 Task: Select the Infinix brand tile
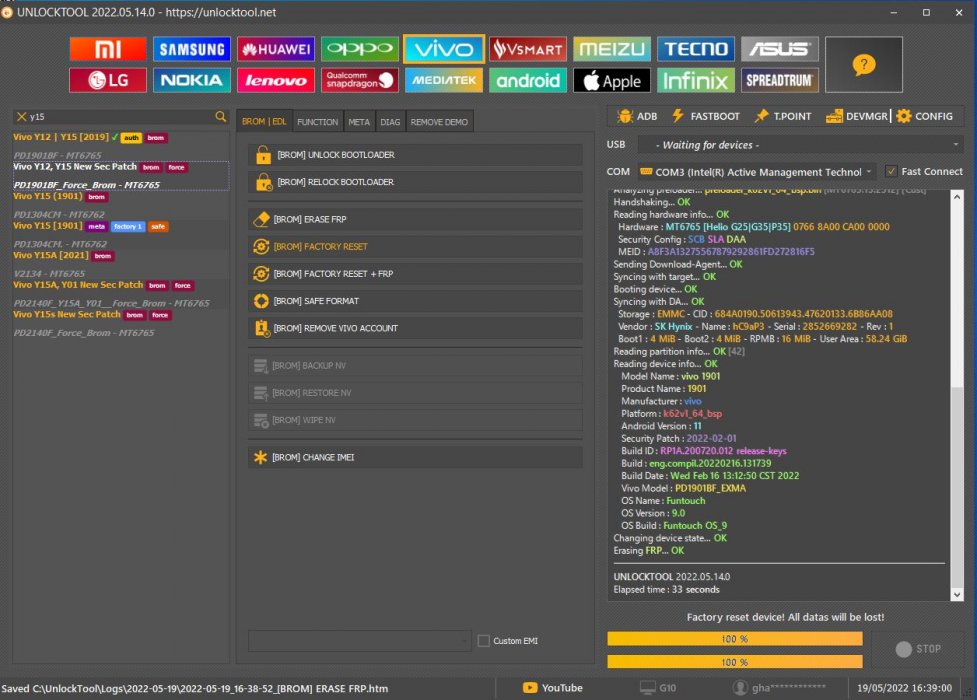[695, 80]
